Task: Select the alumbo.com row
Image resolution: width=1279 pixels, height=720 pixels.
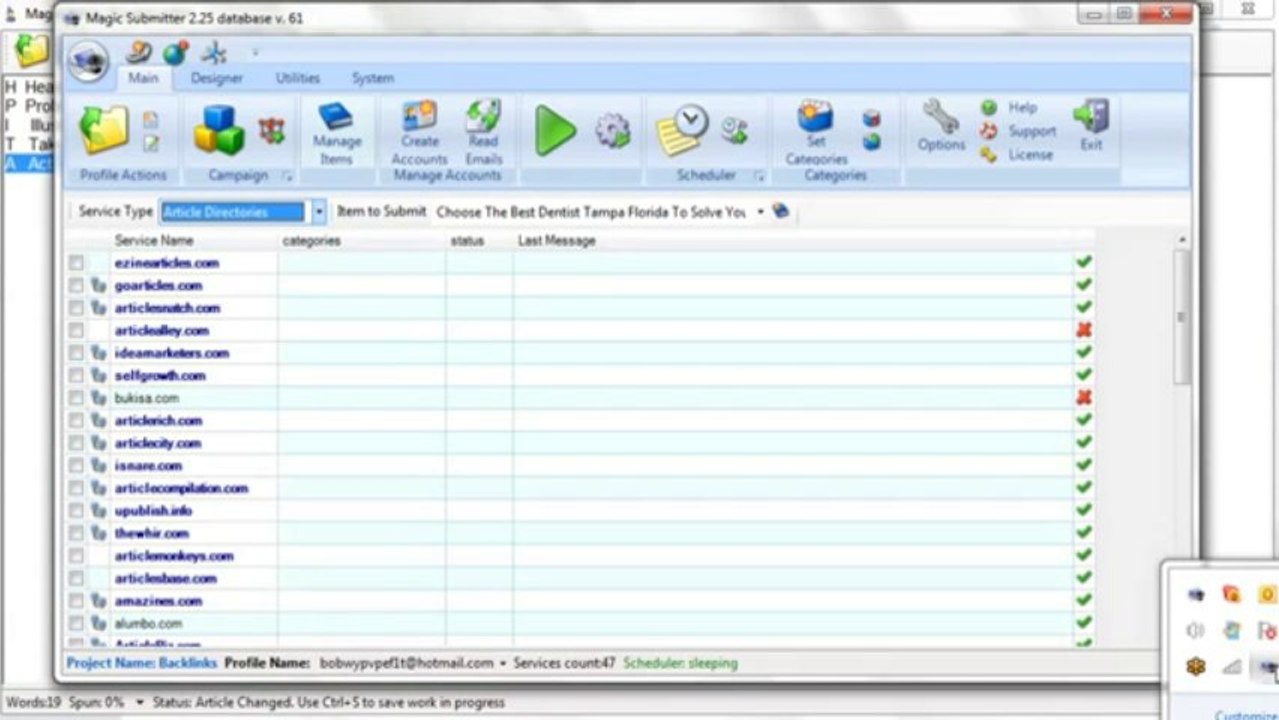Action: [x=580, y=623]
